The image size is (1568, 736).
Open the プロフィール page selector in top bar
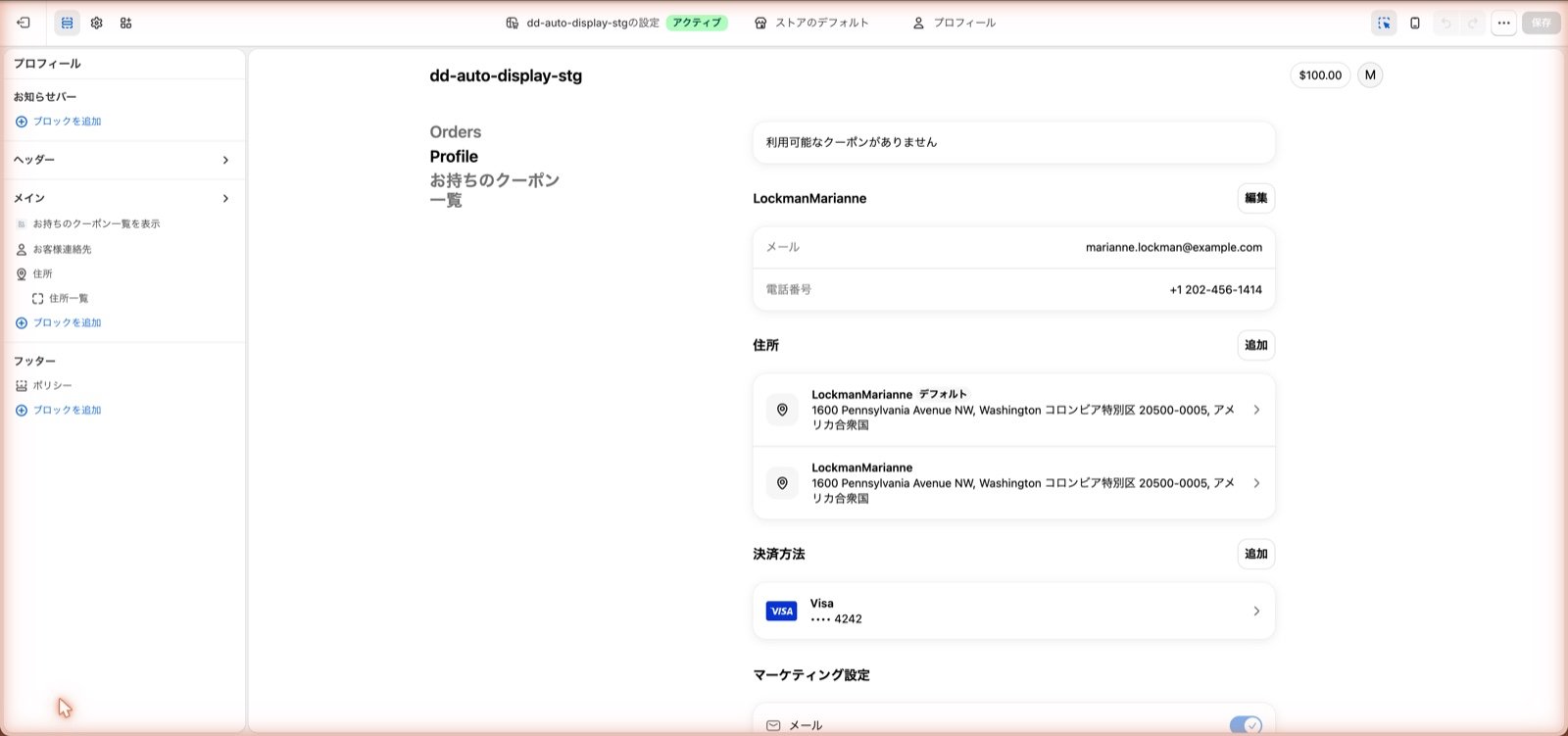coord(954,23)
